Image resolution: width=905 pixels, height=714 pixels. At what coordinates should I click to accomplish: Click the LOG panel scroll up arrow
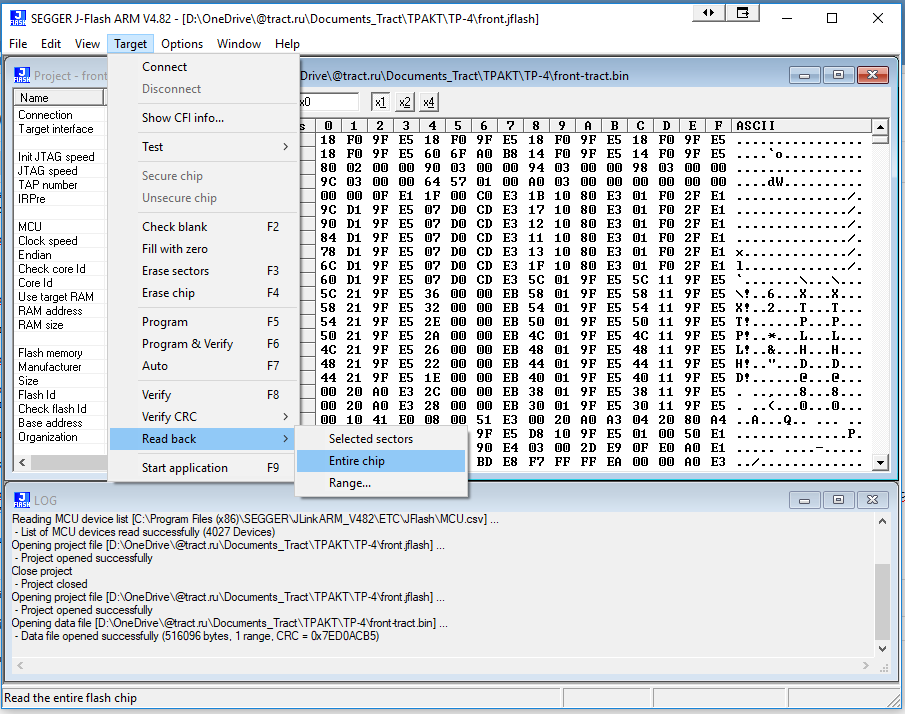pos(882,521)
